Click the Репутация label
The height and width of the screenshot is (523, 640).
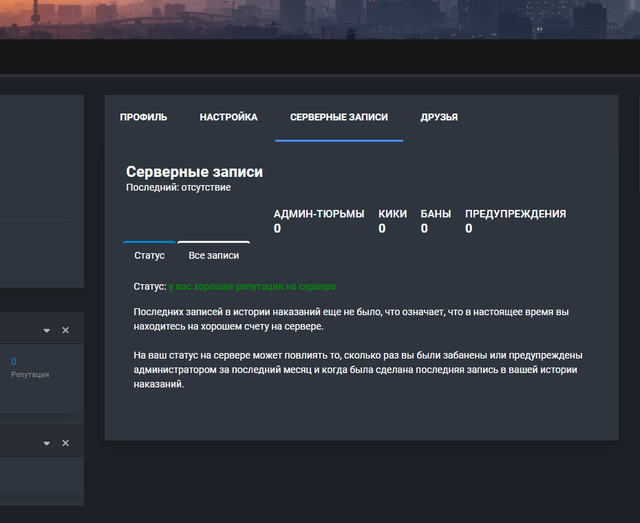point(30,374)
